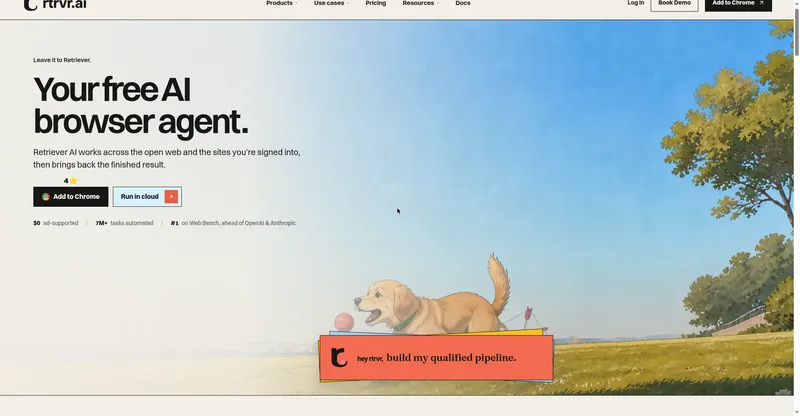The width and height of the screenshot is (800, 416).
Task: Click the Run in cloud button
Action: coord(147,197)
